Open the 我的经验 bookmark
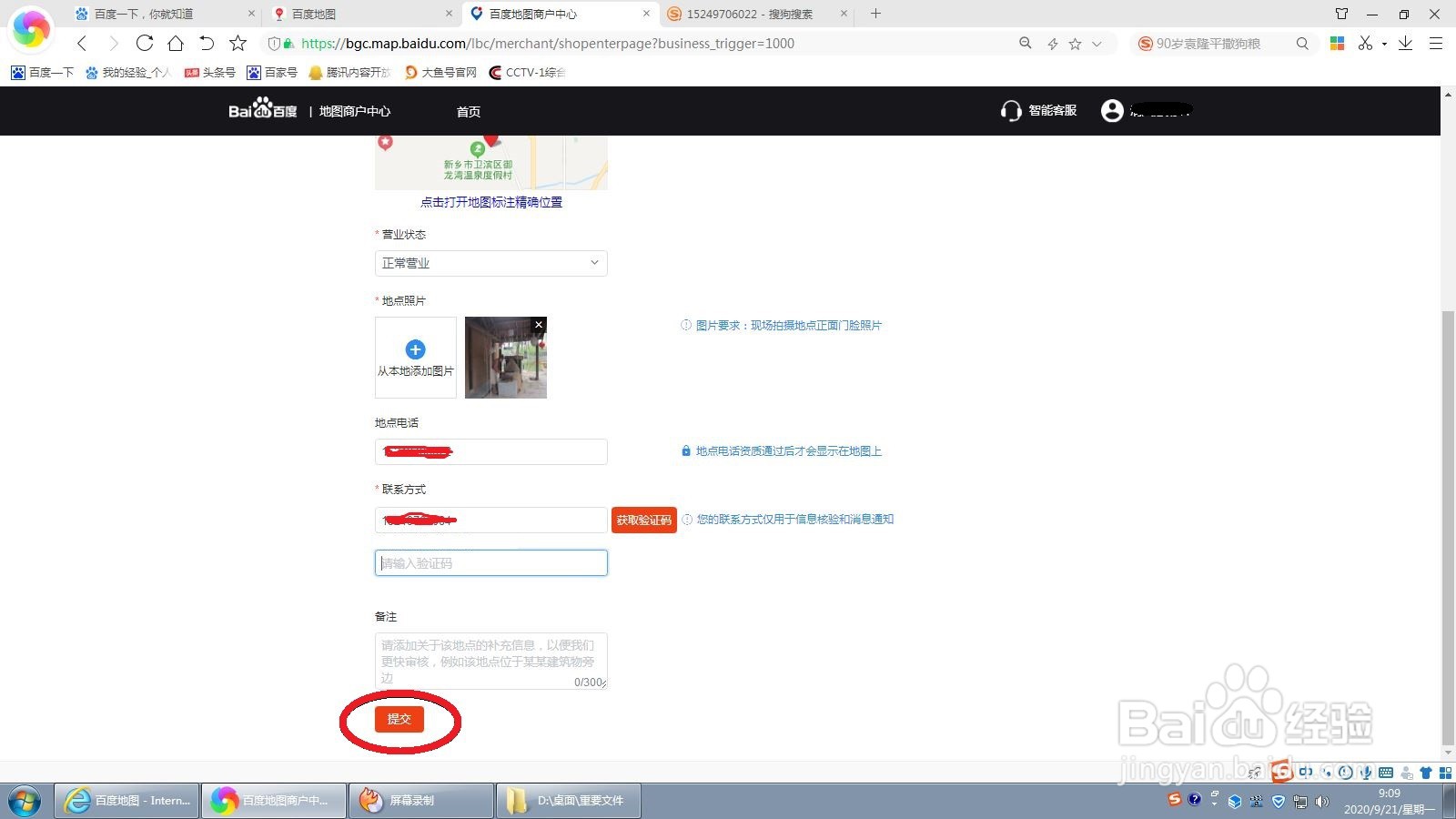Screen dimensions: 1456x819 pyautogui.click(x=127, y=72)
